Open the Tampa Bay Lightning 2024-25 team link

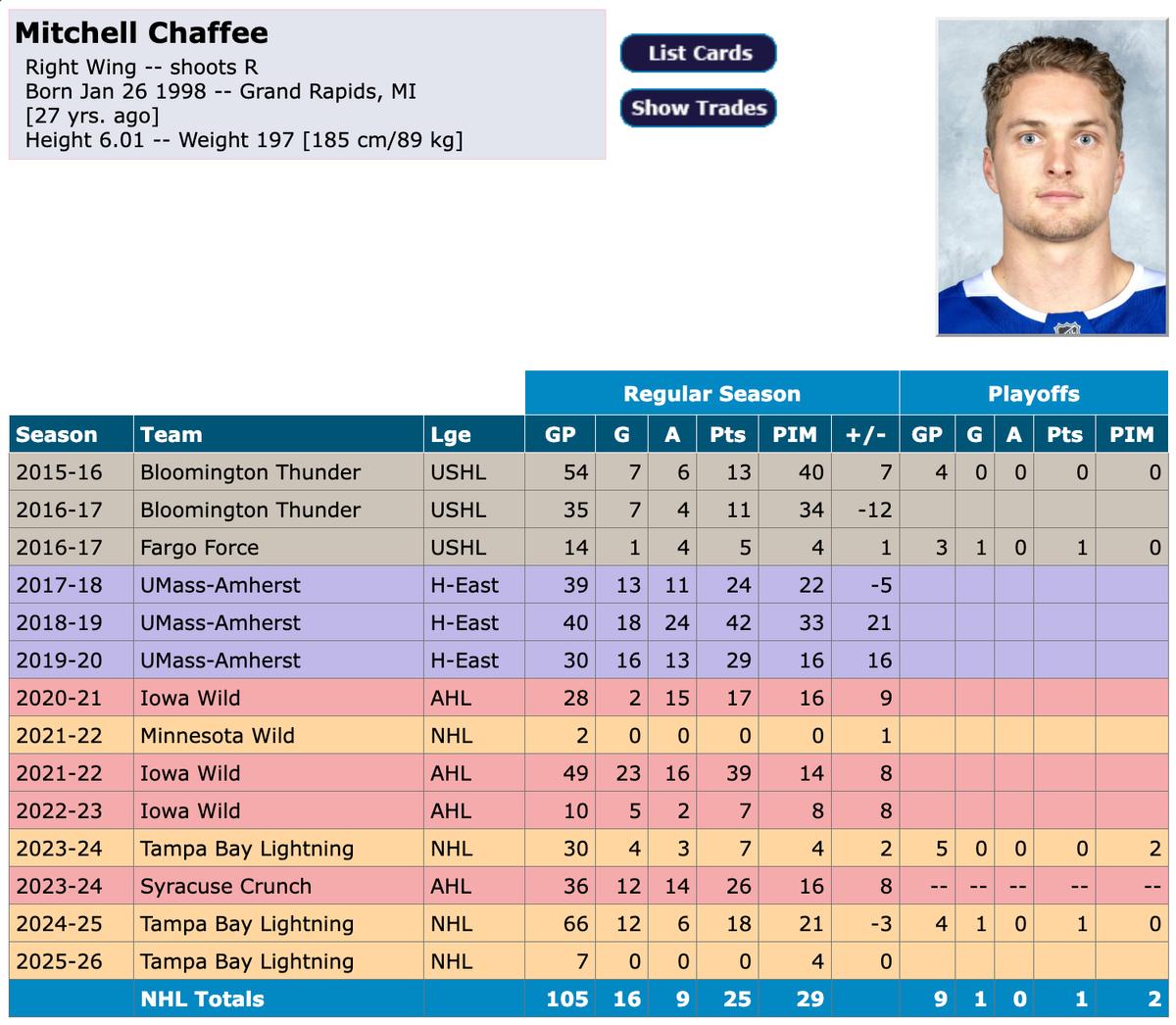coord(240,924)
